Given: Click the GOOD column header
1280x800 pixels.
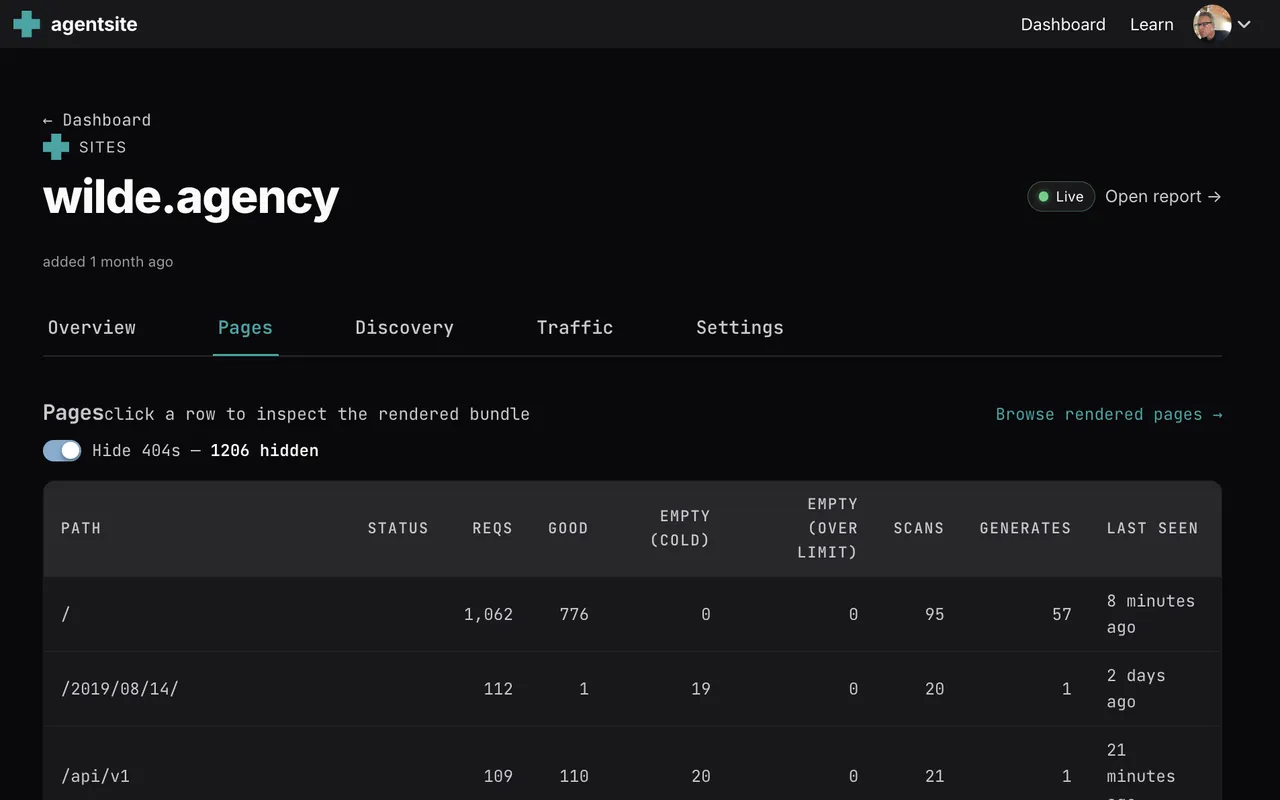Looking at the screenshot, I should pos(568,528).
